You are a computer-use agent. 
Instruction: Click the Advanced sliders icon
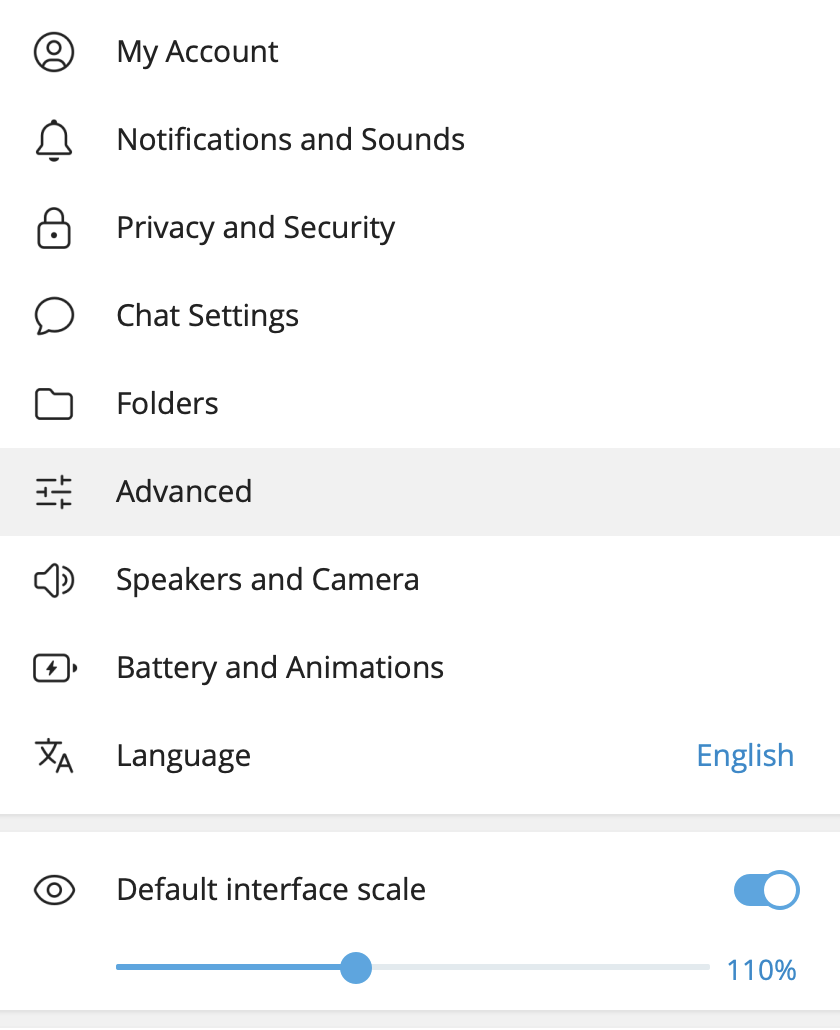[x=54, y=492]
